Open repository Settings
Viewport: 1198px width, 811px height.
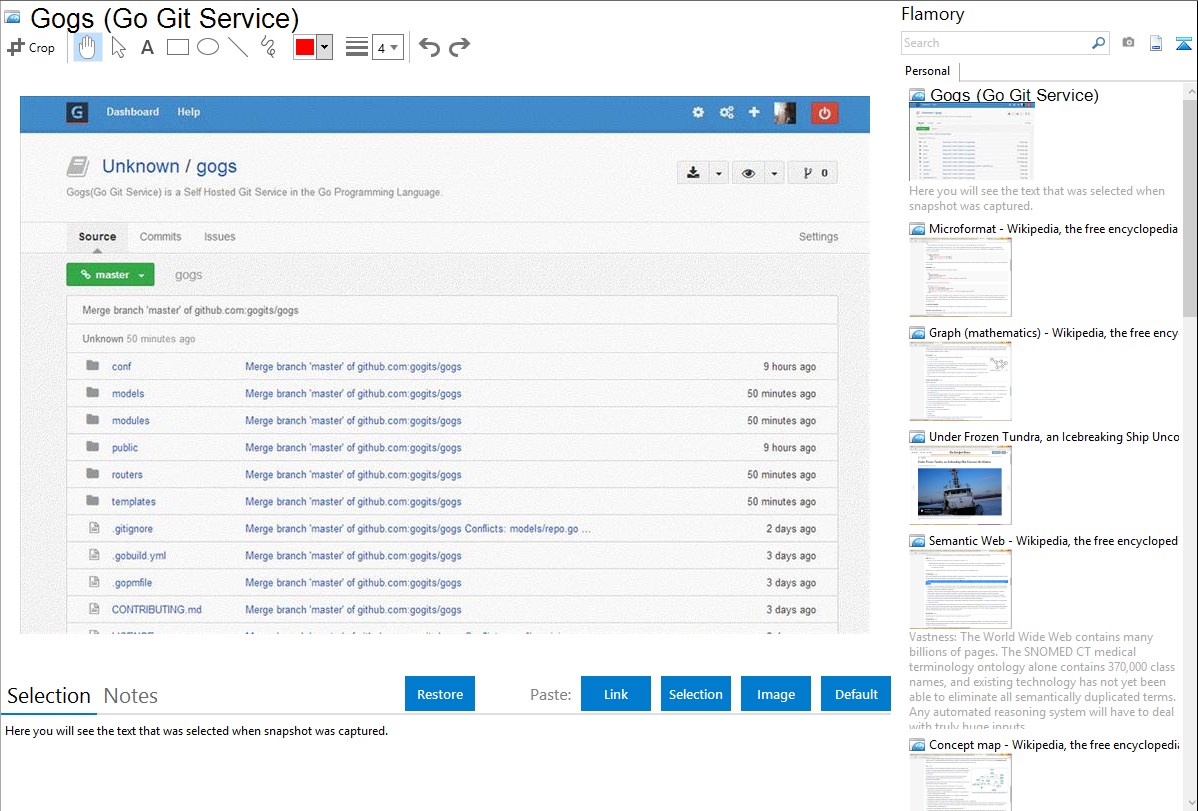(x=818, y=237)
